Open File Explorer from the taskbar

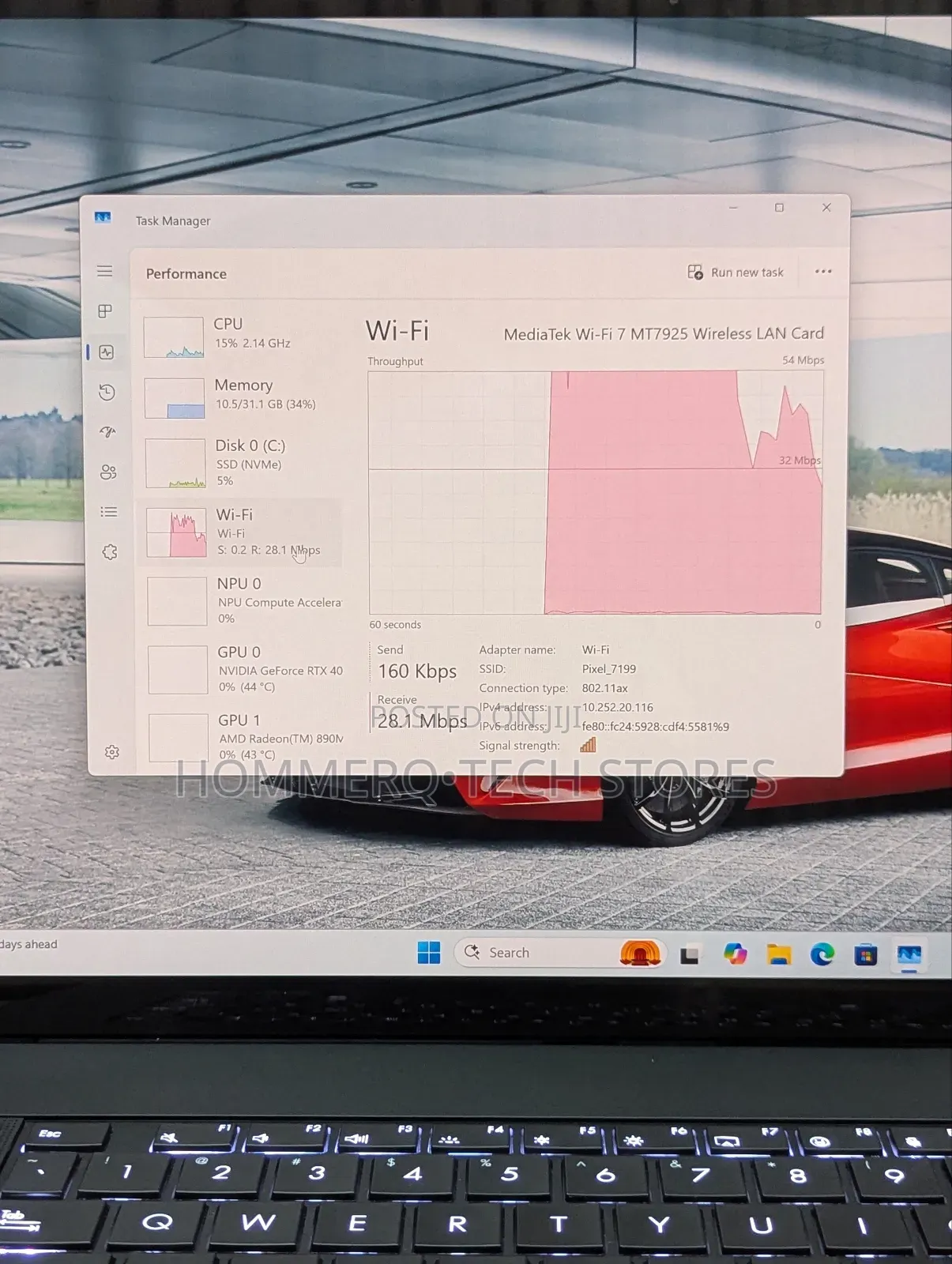(779, 955)
